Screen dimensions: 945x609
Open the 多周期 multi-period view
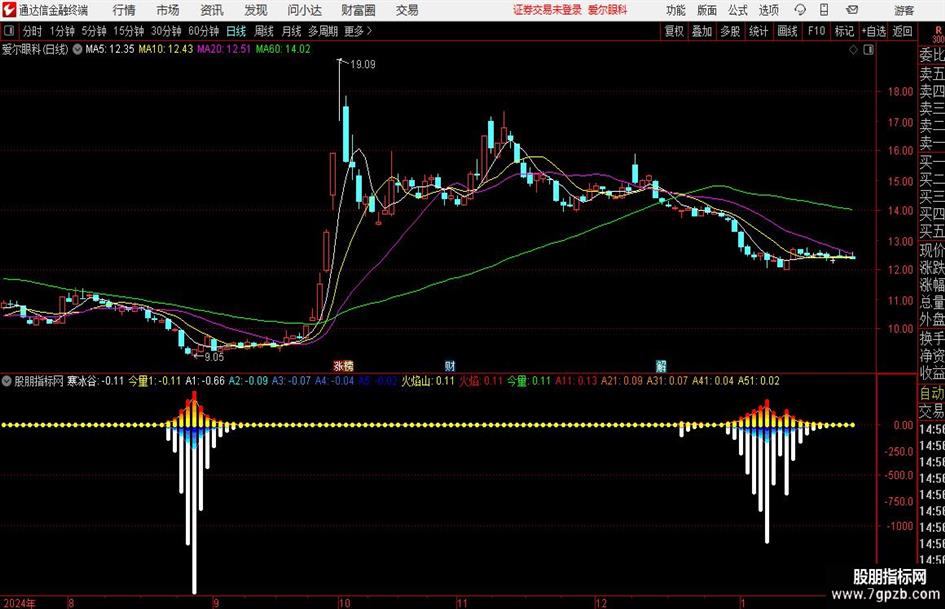[x=323, y=31]
